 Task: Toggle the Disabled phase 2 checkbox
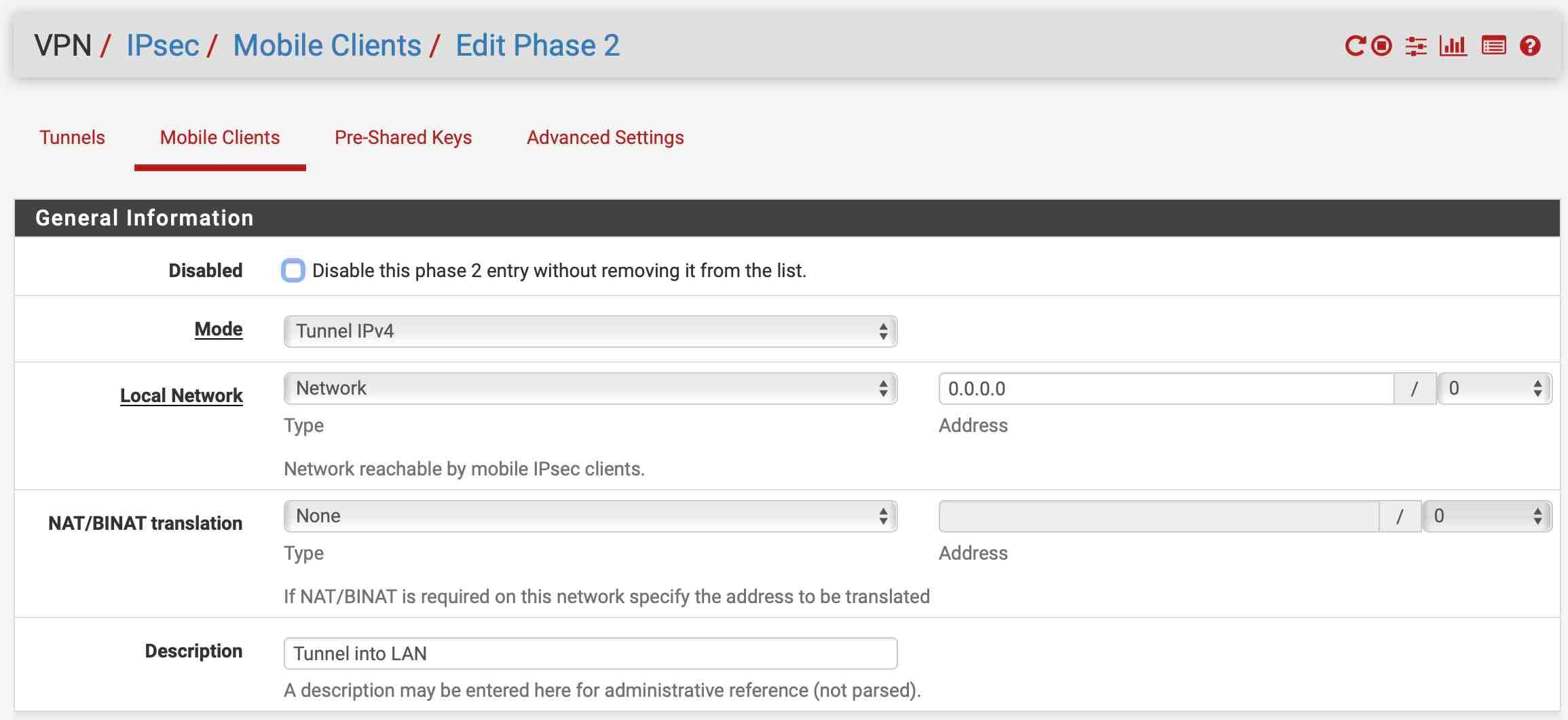point(293,270)
